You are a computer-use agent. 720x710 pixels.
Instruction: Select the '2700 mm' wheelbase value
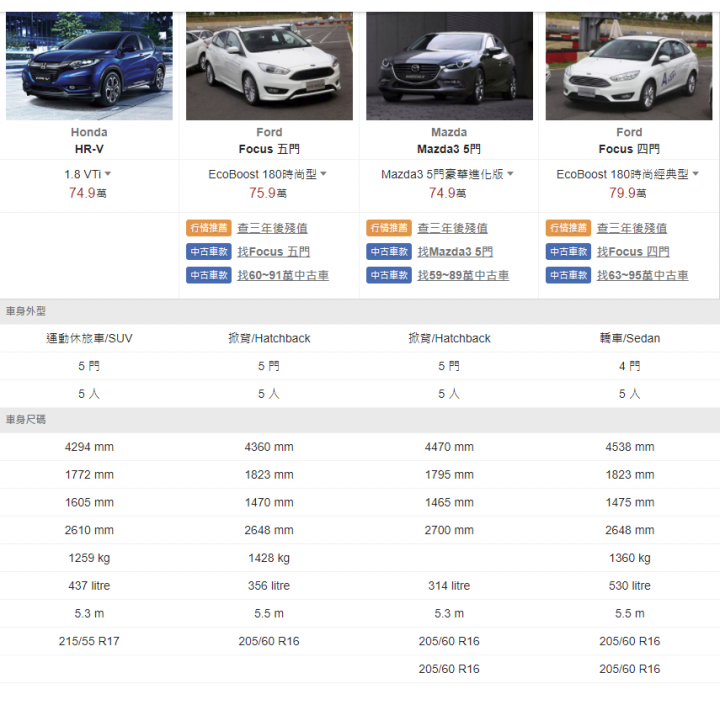(449, 530)
